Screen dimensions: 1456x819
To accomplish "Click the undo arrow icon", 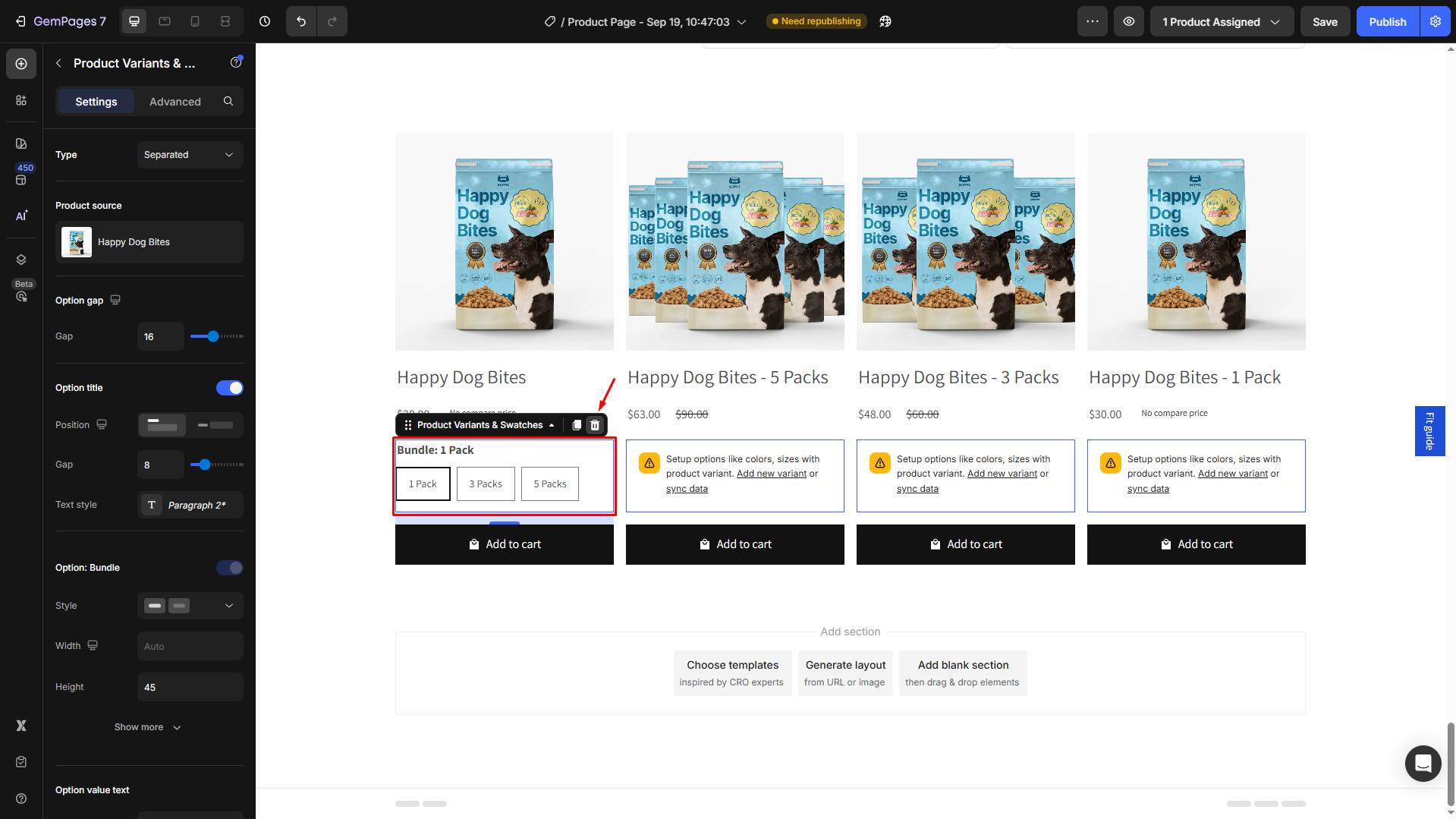I will click(x=301, y=21).
